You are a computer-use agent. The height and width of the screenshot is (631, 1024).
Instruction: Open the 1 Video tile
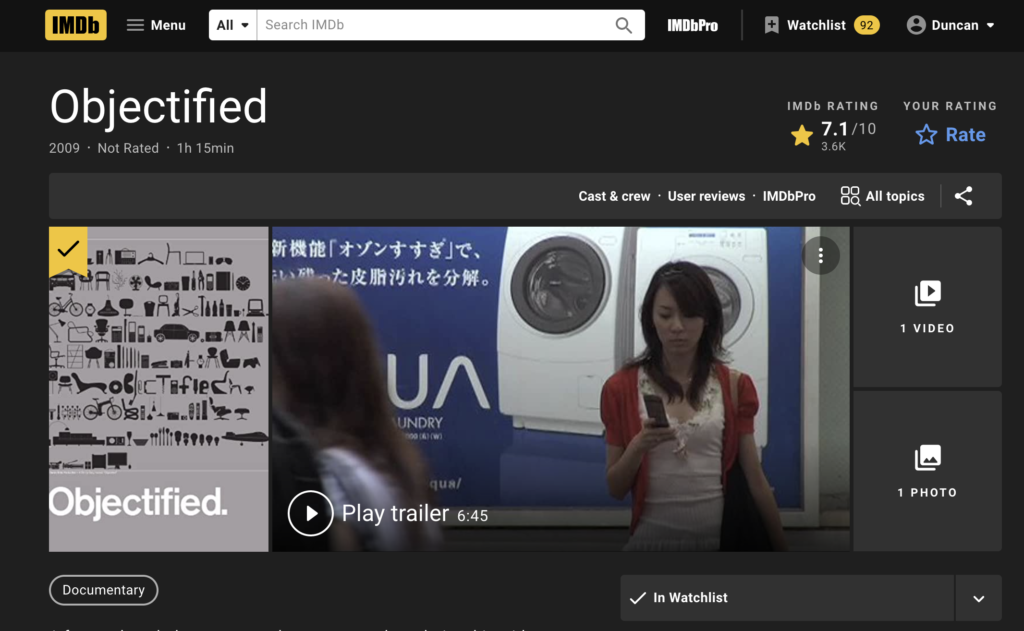pyautogui.click(x=927, y=307)
